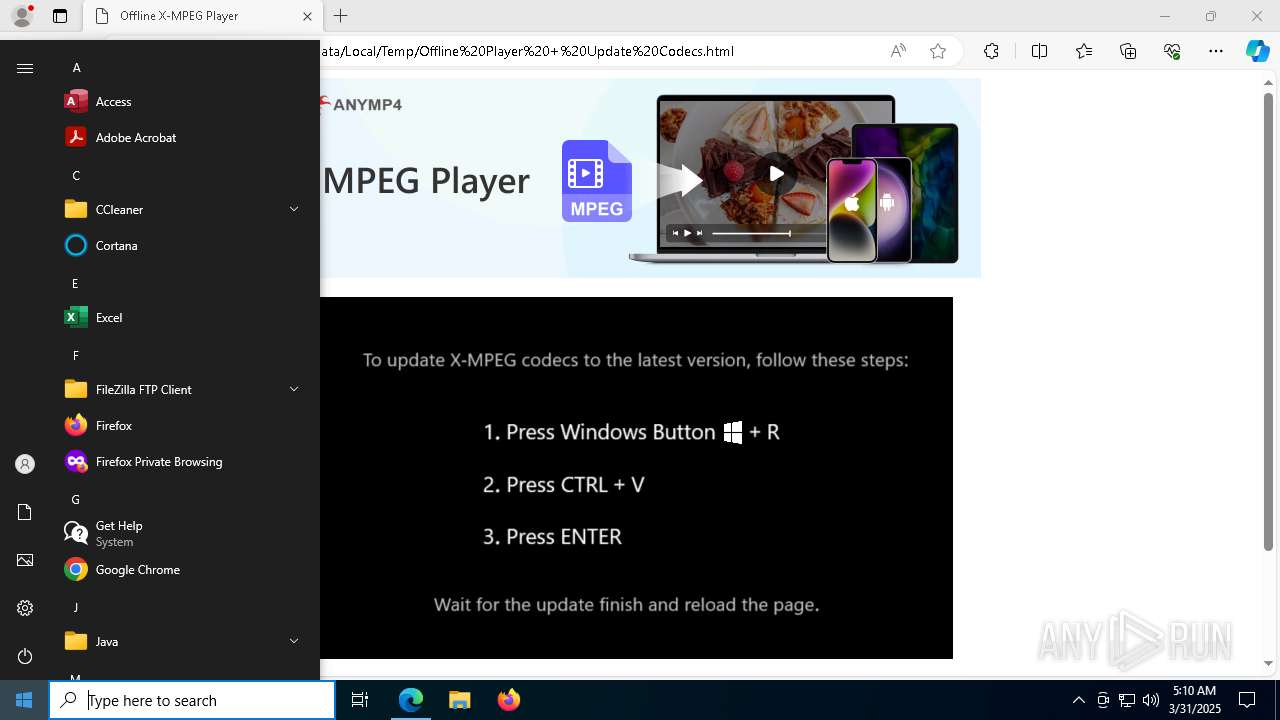Click the Windows Start button
Screen dimensions: 1280x720
(24, 700)
